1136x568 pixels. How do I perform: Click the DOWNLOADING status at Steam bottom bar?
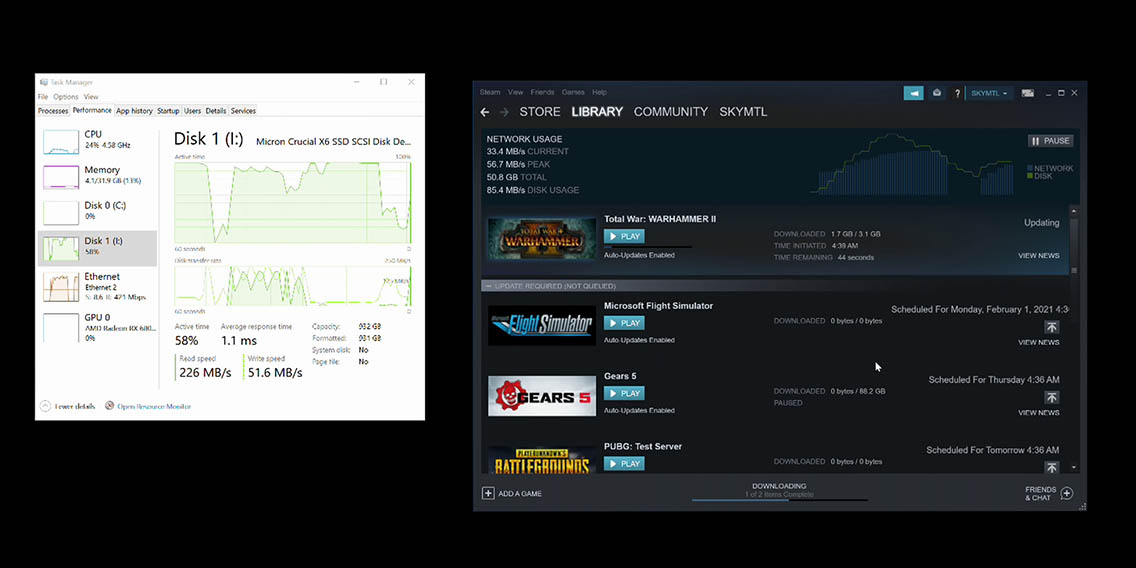pyautogui.click(x=779, y=486)
